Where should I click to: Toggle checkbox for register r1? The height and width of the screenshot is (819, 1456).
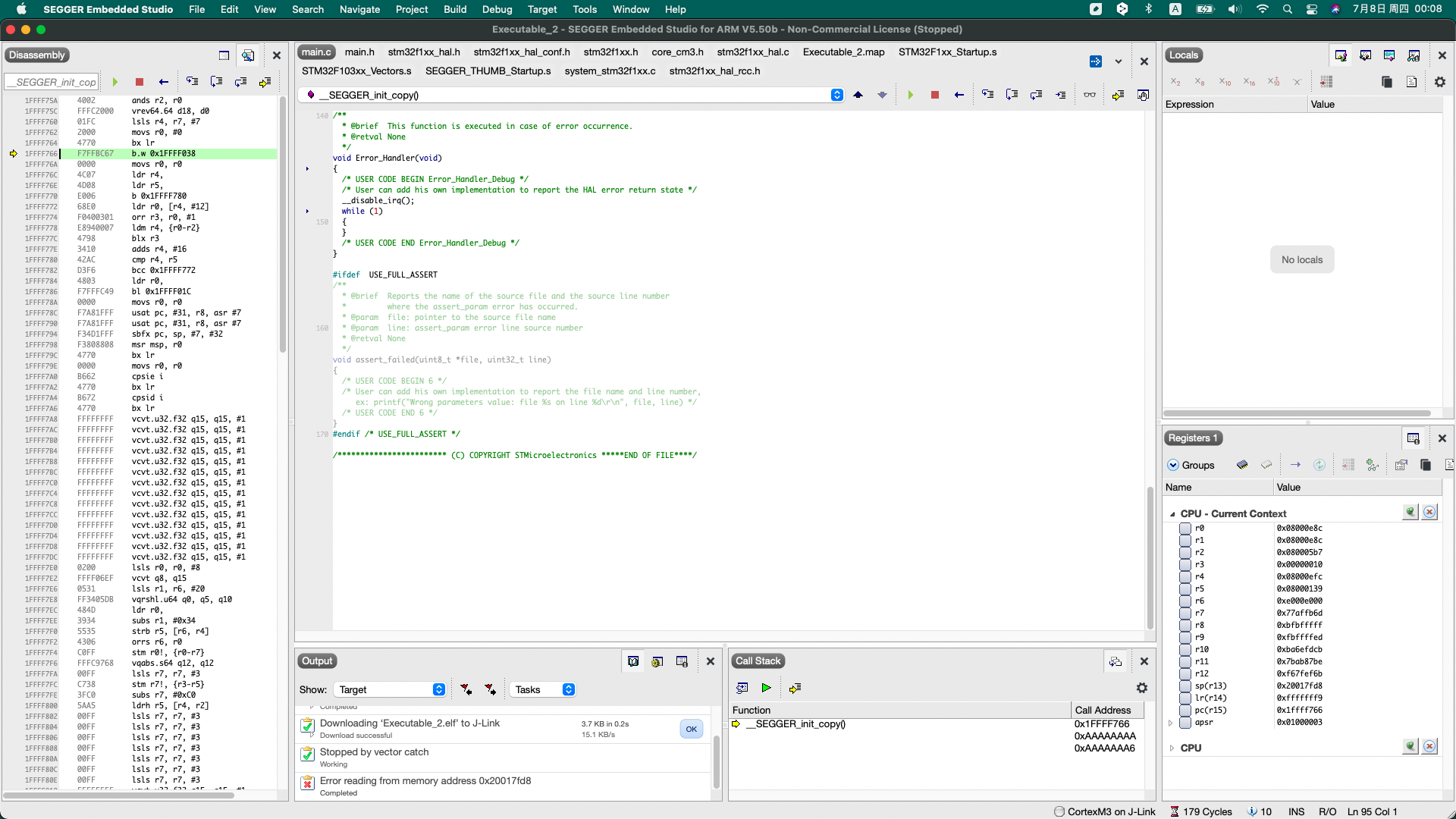point(1185,540)
